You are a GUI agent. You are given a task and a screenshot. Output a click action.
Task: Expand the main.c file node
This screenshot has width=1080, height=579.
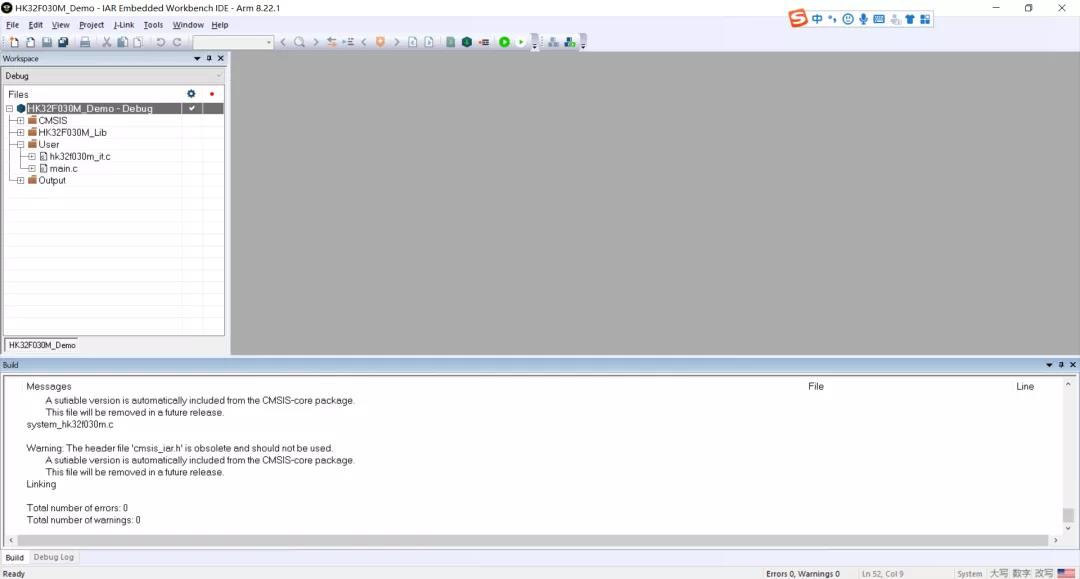(x=32, y=169)
